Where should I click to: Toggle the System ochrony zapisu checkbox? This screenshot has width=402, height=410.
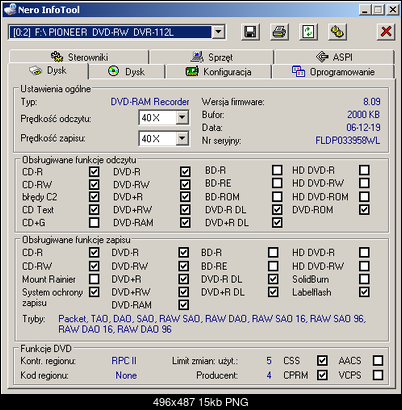(94, 292)
